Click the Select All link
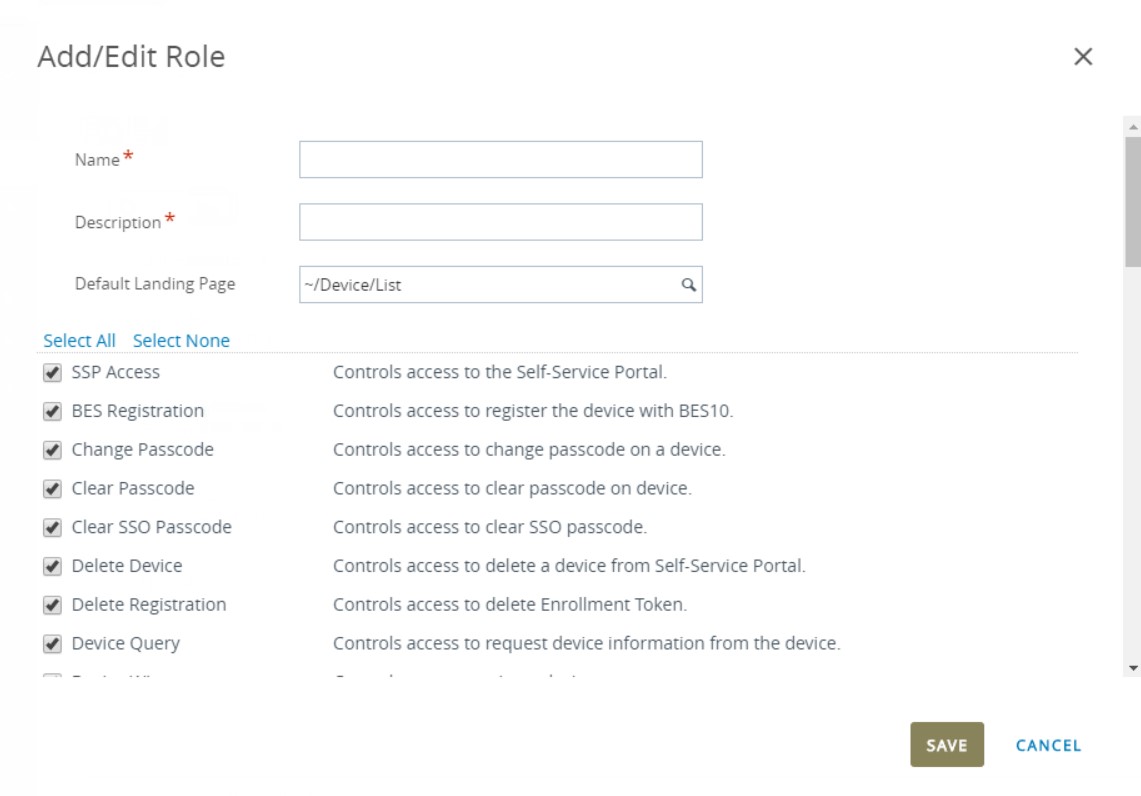This screenshot has height=796, width=1141. (79, 341)
